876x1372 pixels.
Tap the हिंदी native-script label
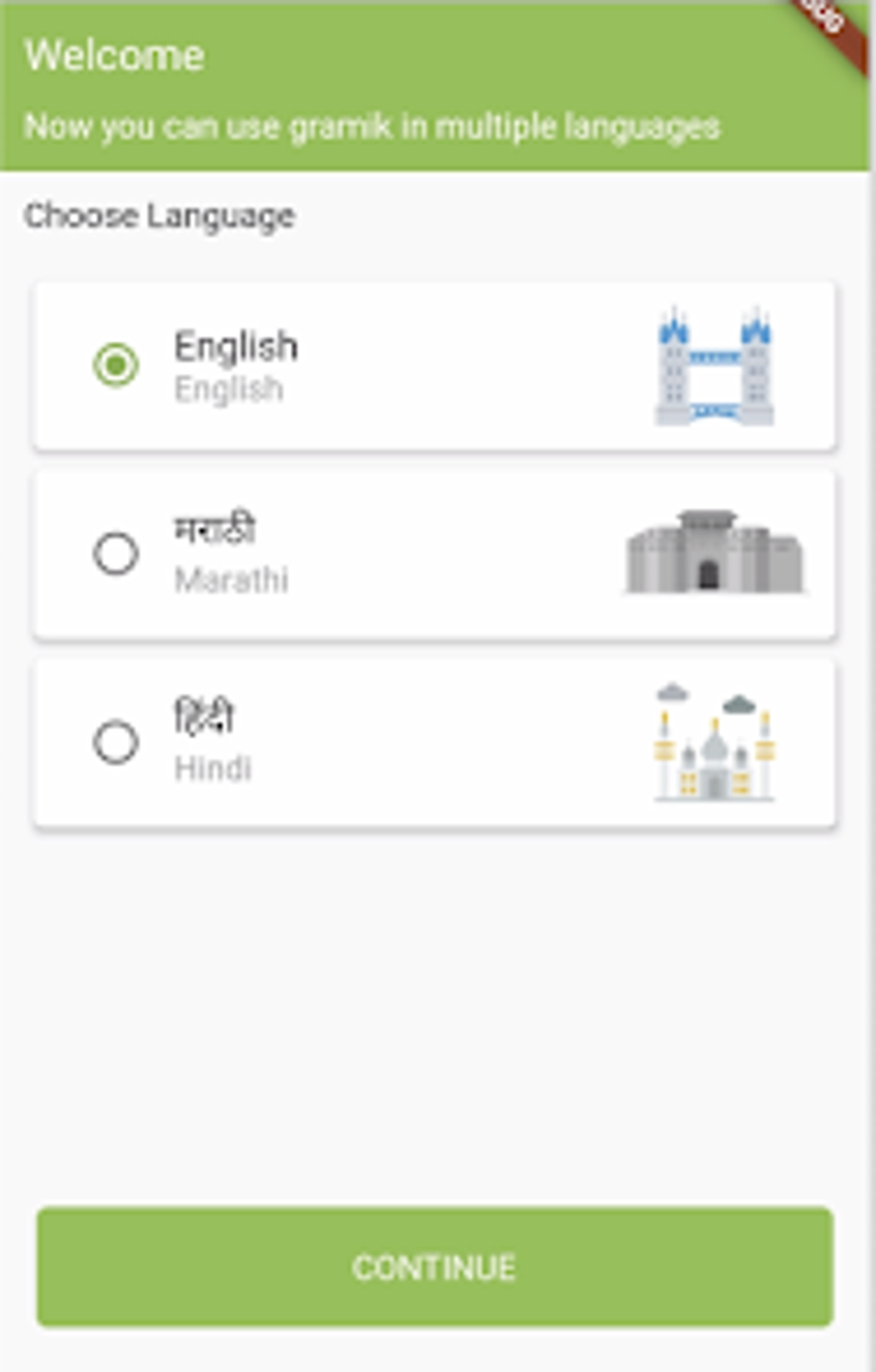tap(204, 718)
